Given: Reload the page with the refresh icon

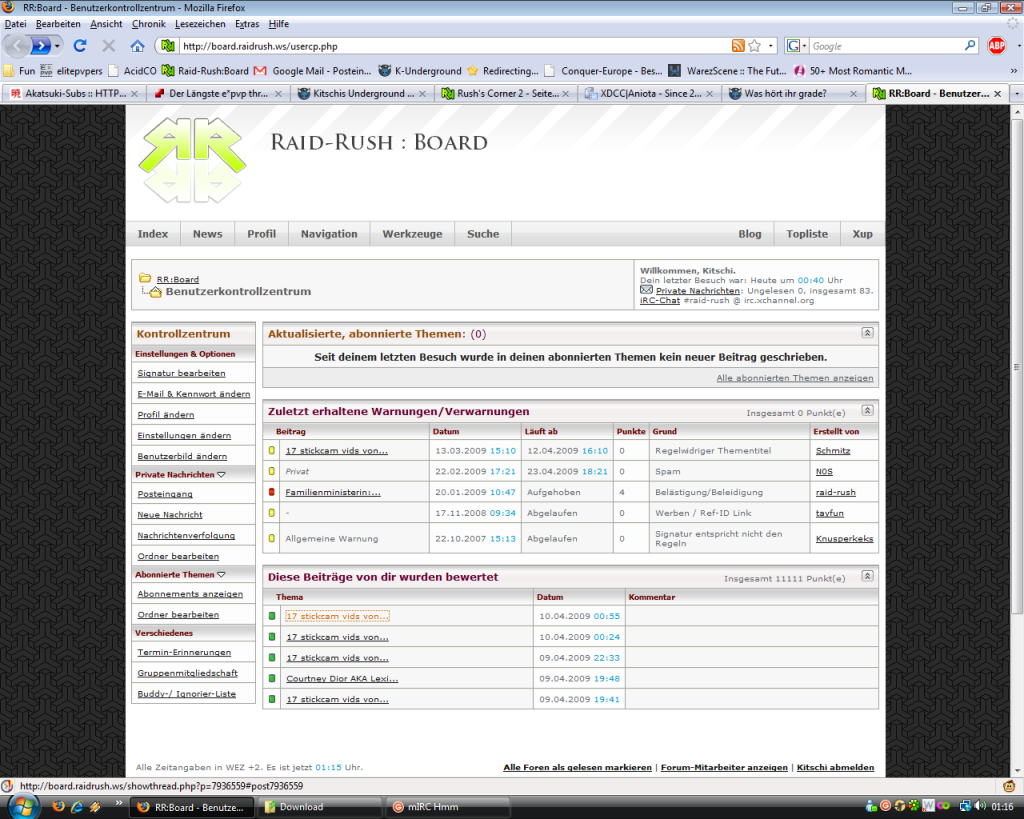Looking at the screenshot, I should click(x=80, y=46).
